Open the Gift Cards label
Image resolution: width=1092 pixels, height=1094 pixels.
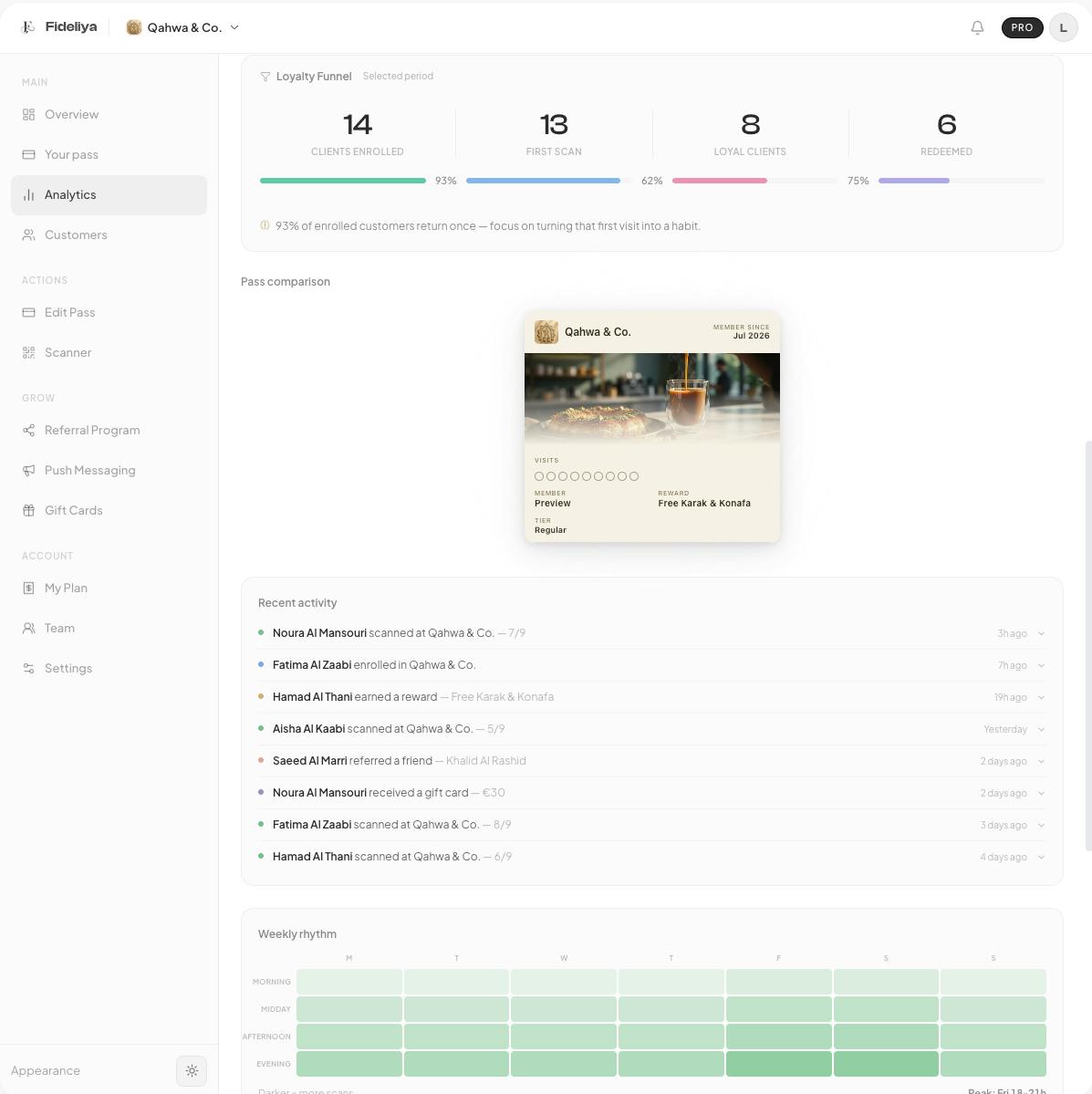click(x=73, y=510)
